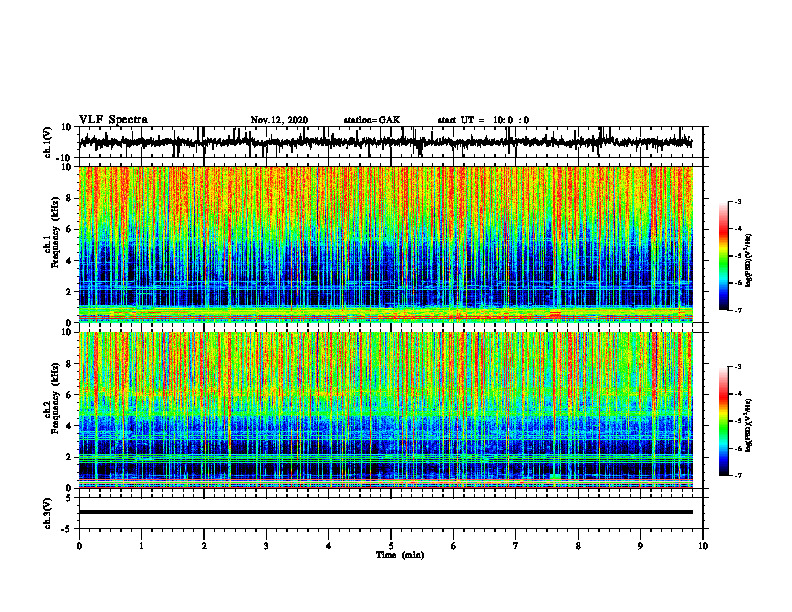Click the "6" kHz tick of ch.1 spectrogram

[x=69, y=229]
